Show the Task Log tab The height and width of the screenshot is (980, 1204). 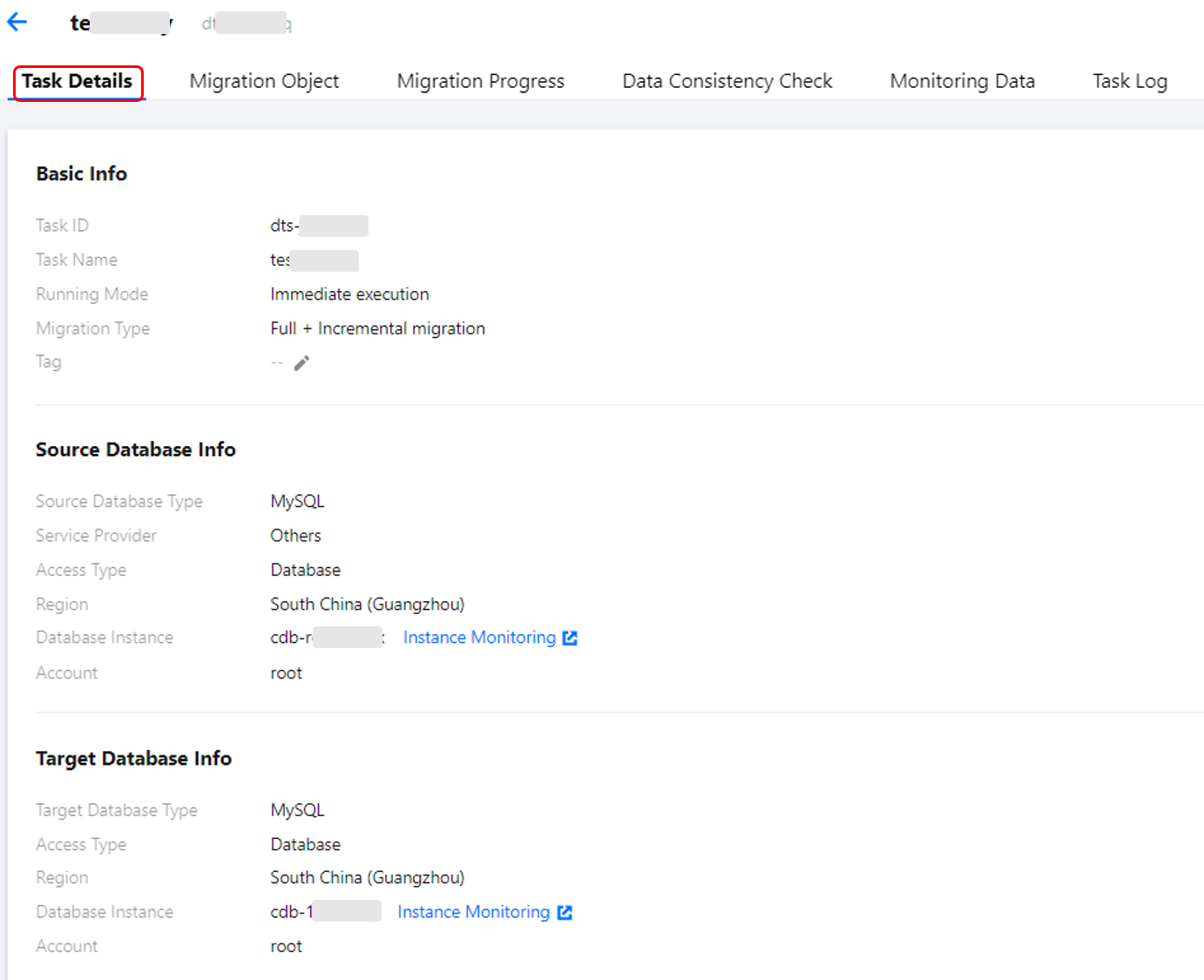1129,82
